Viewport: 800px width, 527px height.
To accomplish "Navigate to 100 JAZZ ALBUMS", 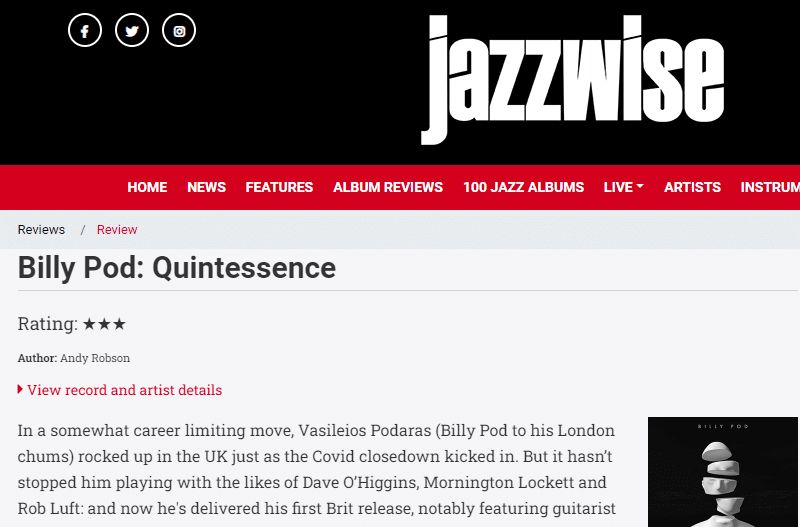I will [523, 187].
